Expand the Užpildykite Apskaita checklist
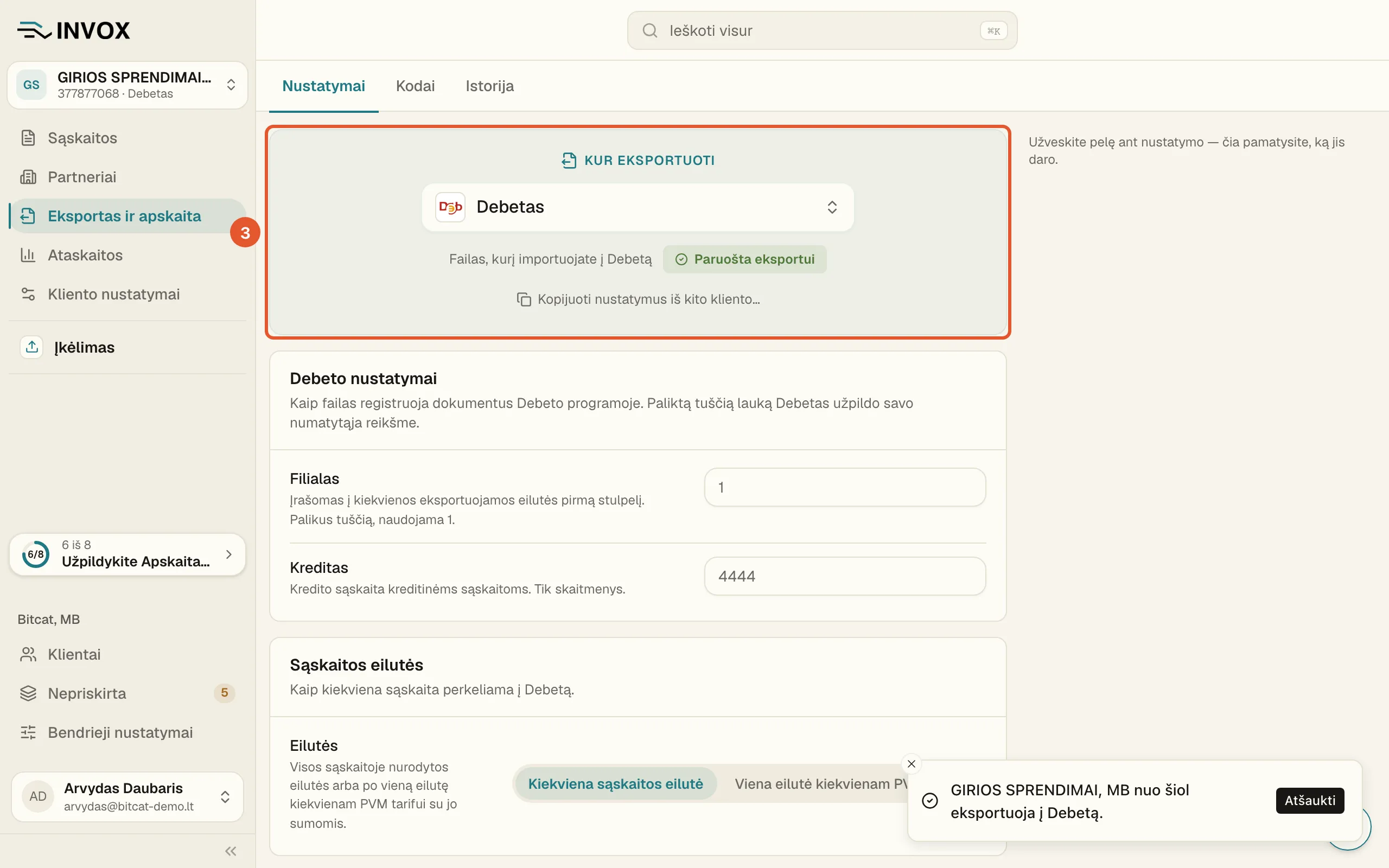 128,554
